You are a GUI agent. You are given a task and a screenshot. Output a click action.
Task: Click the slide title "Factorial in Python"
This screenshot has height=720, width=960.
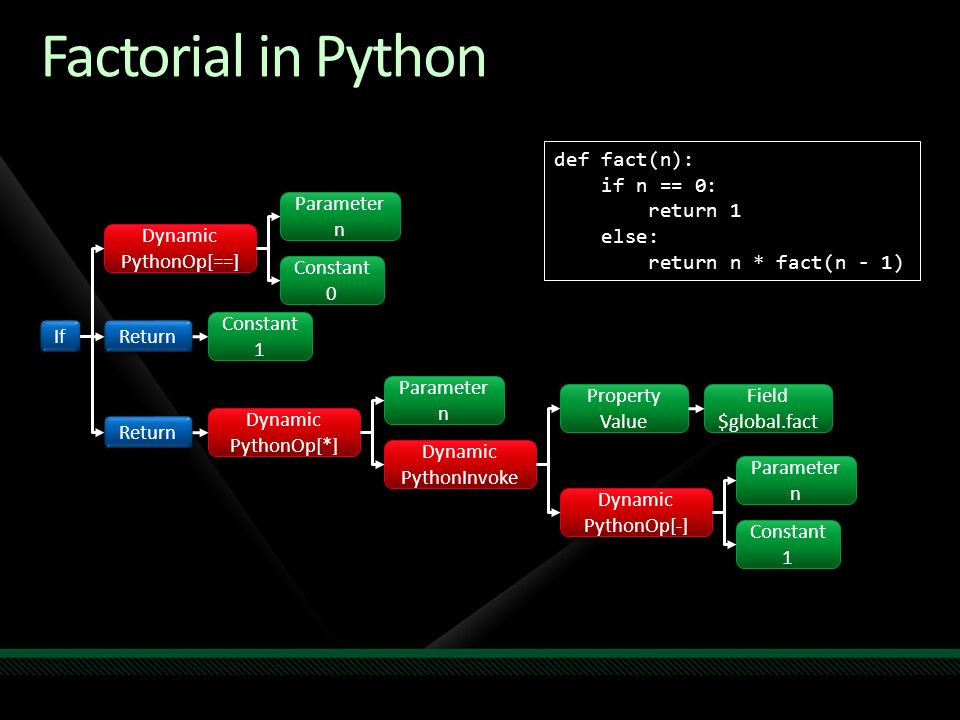(x=264, y=58)
